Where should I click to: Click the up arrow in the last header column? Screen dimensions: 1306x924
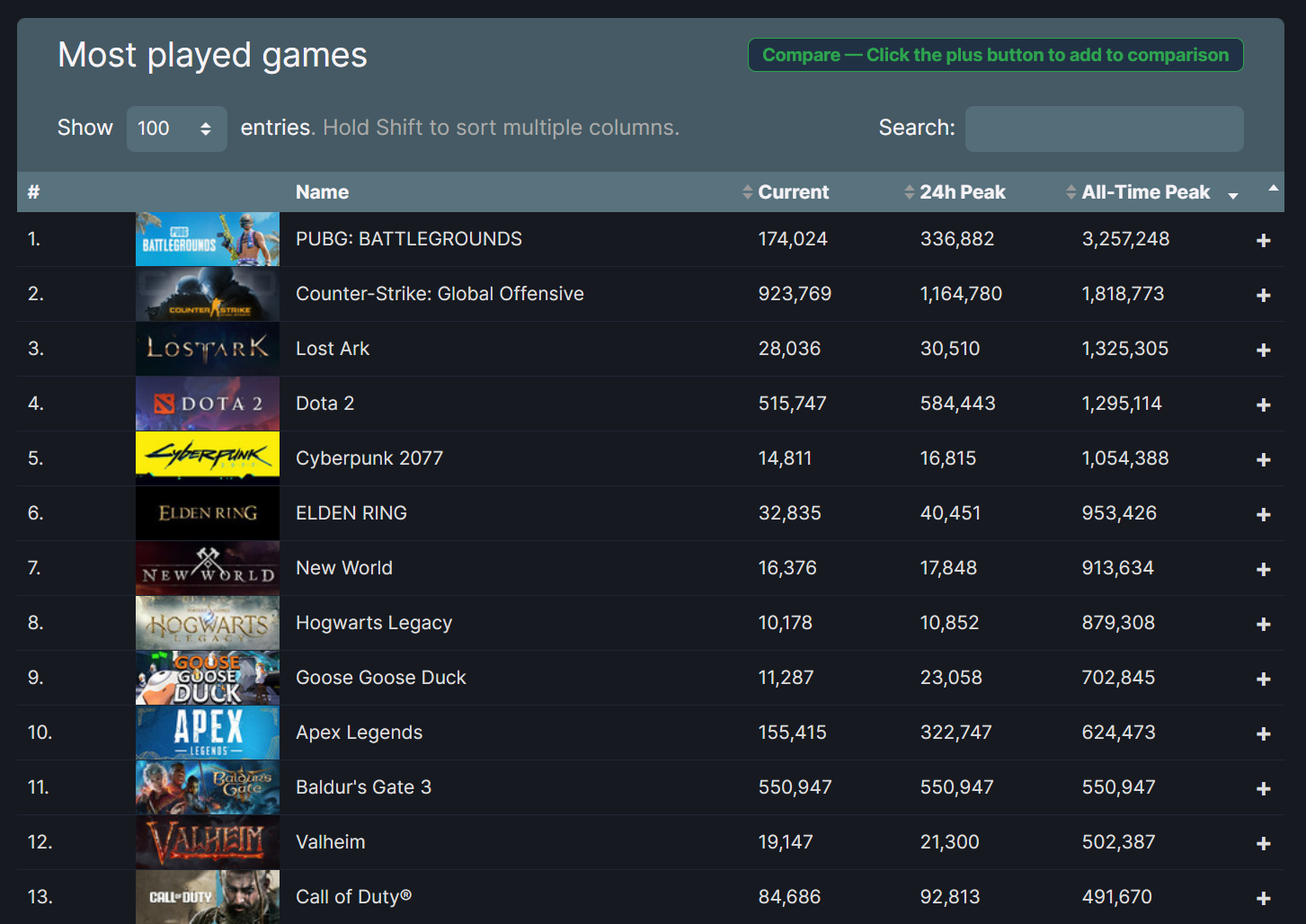pyautogui.click(x=1273, y=188)
